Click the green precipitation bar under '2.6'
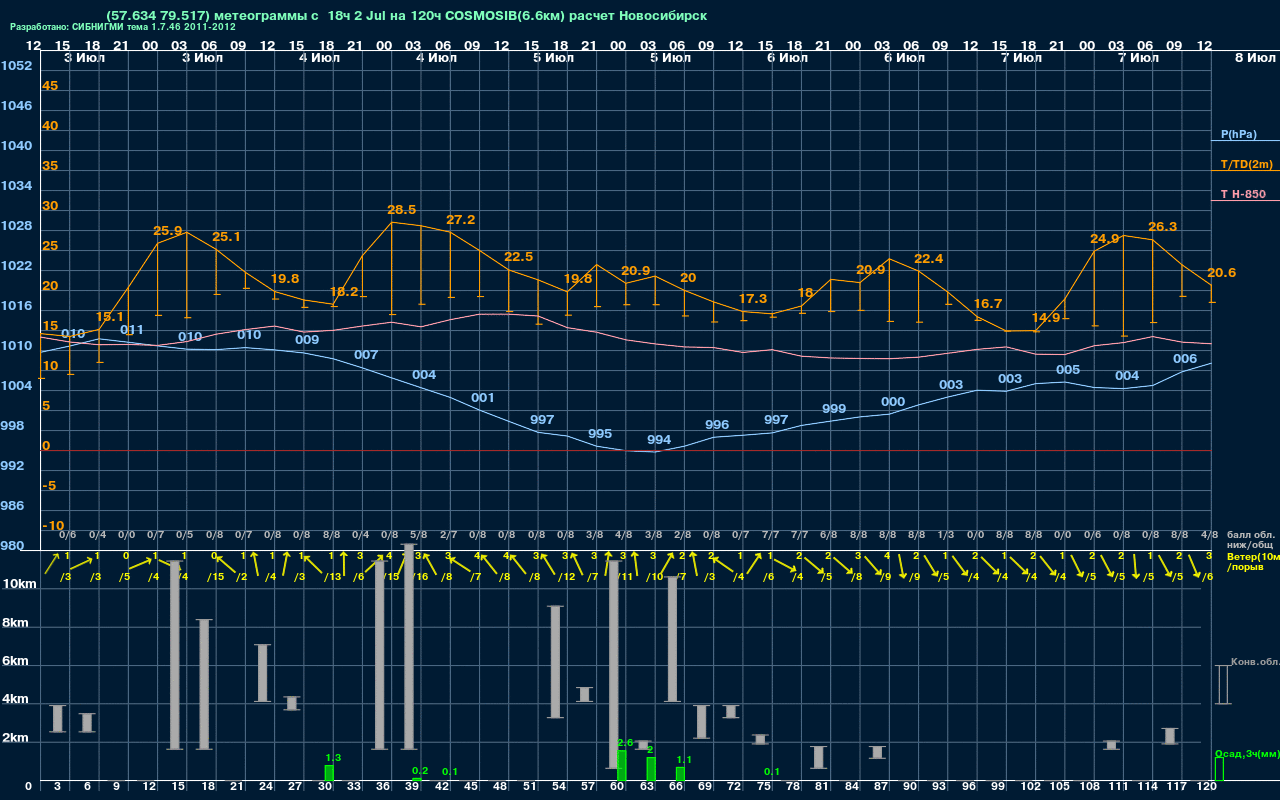Image resolution: width=1280 pixels, height=800 pixels. [x=622, y=765]
